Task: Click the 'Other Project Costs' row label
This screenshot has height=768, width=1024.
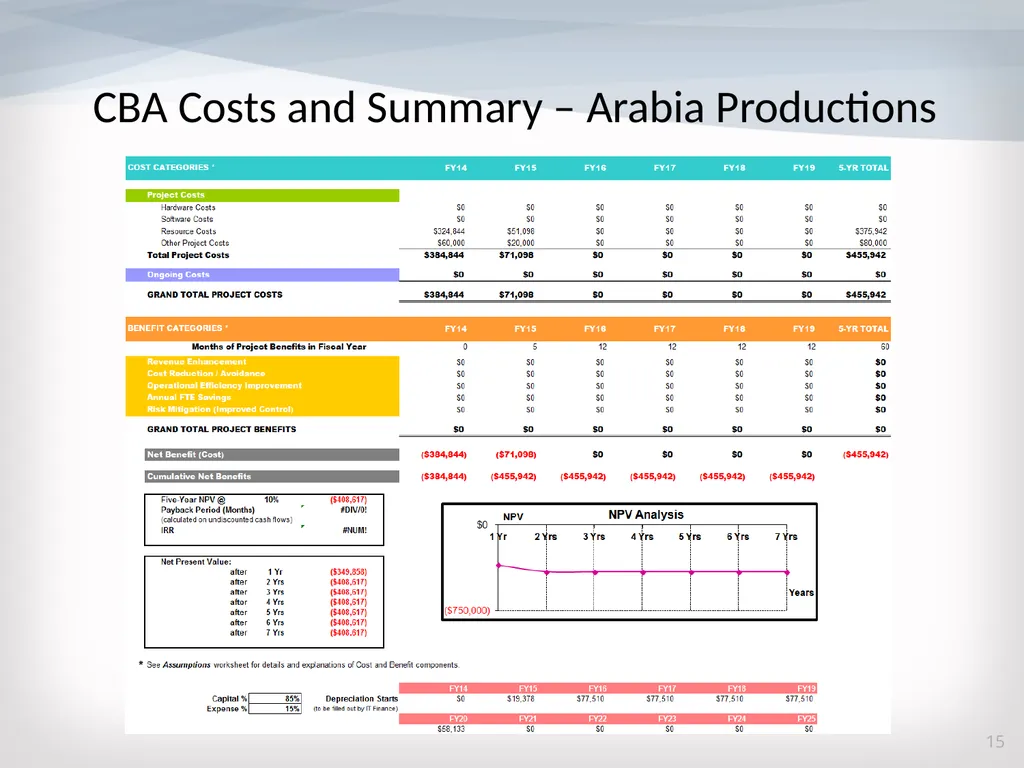Action: coord(195,243)
